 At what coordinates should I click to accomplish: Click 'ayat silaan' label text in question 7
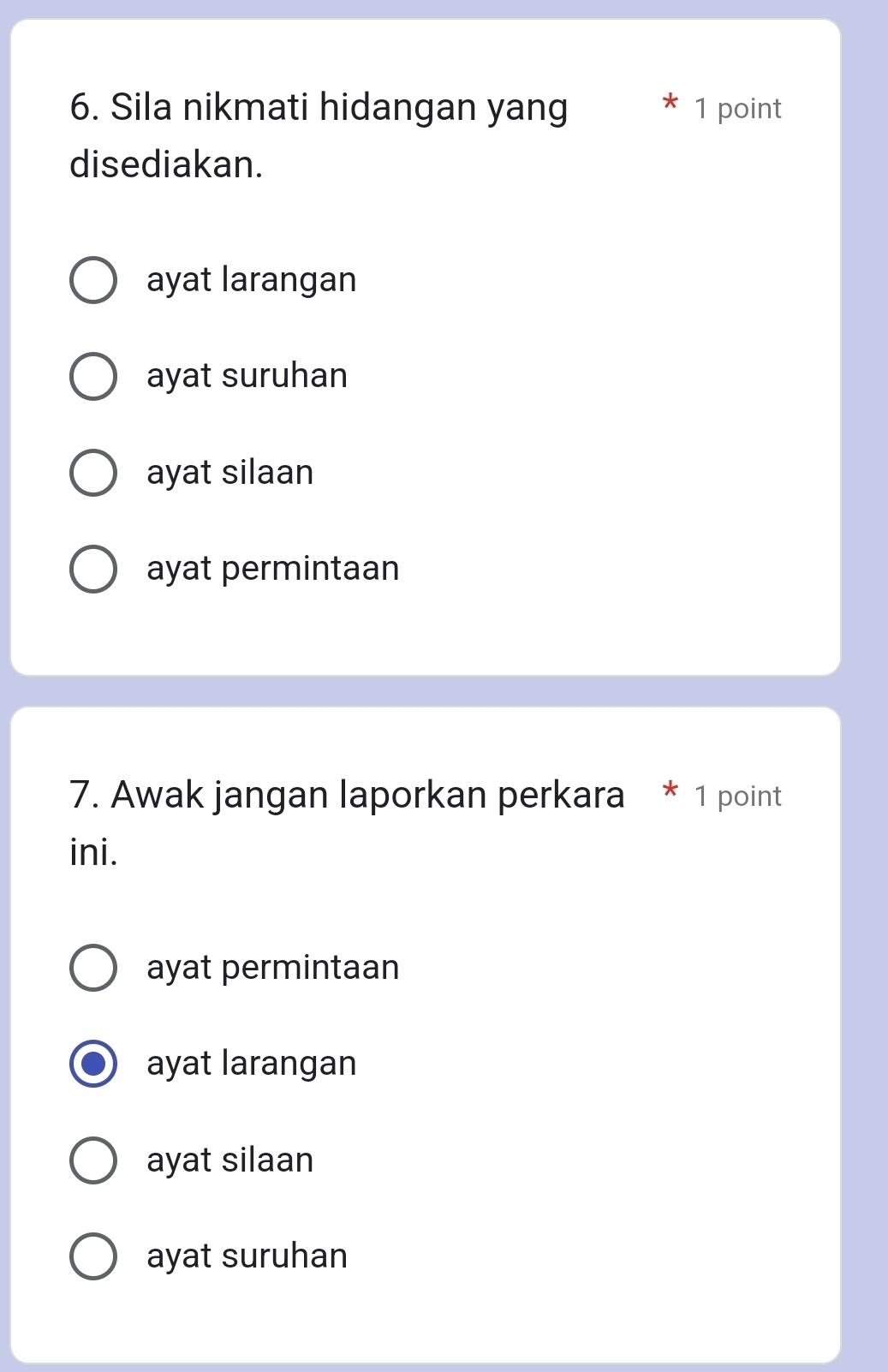230,1160
